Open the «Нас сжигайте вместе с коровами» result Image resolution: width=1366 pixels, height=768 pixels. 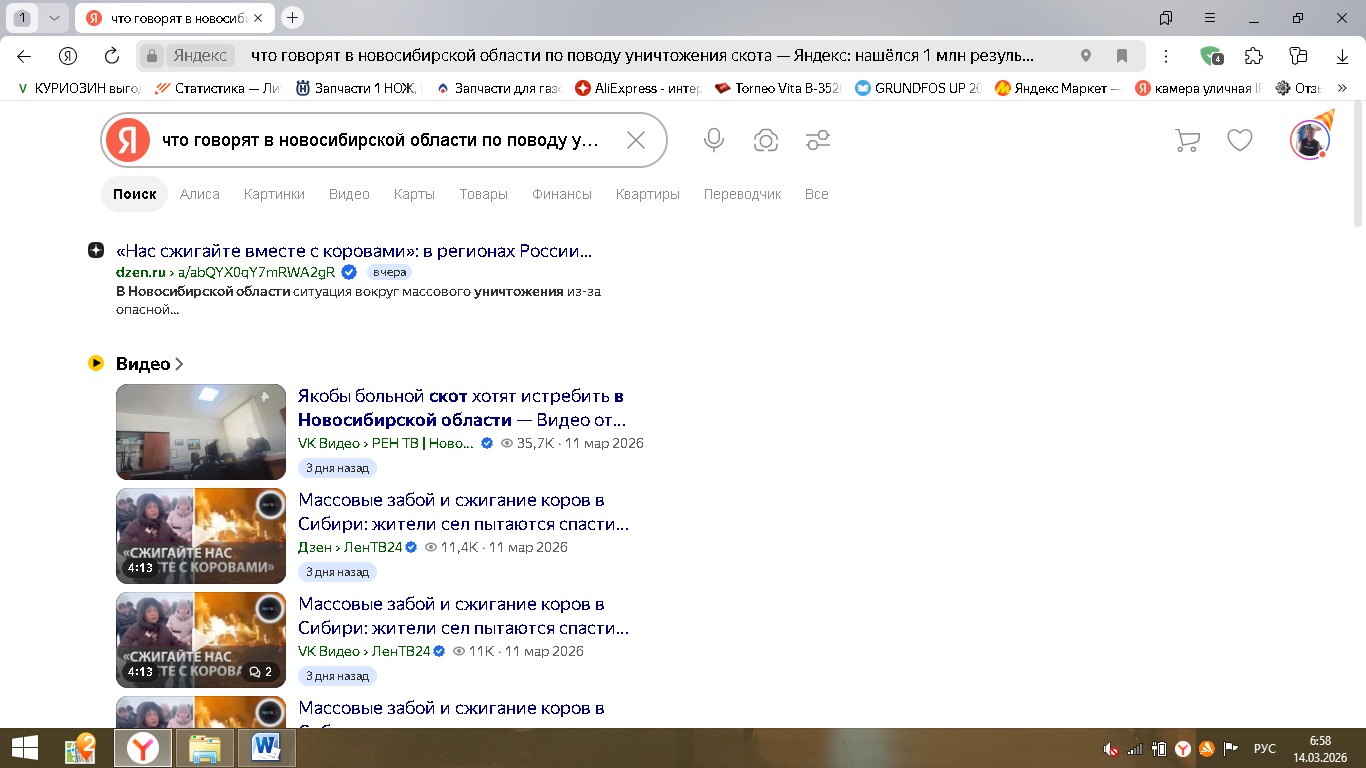pos(354,251)
